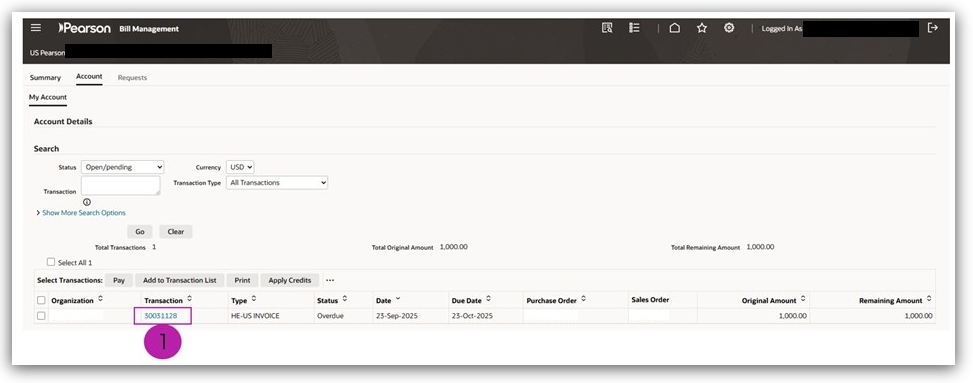Screen dimensions: 973x383
Task: Select the My Account sub-tab
Action: point(48,97)
